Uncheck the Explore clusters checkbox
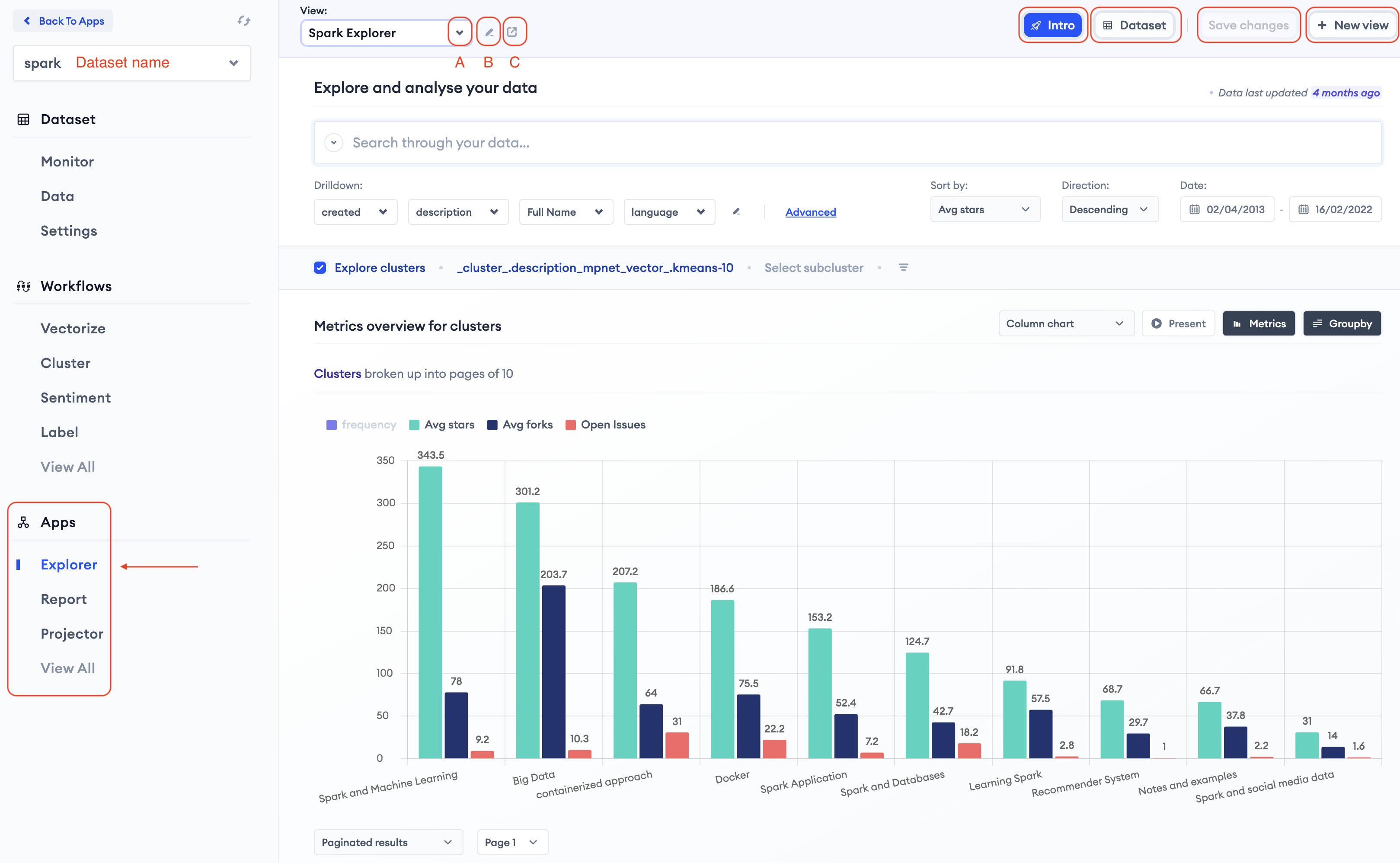The width and height of the screenshot is (1400, 863). tap(320, 268)
